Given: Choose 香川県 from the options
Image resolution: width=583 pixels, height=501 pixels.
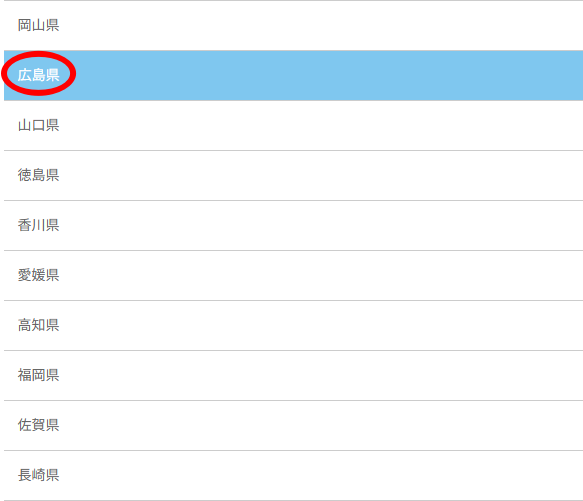Looking at the screenshot, I should [x=293, y=225].
